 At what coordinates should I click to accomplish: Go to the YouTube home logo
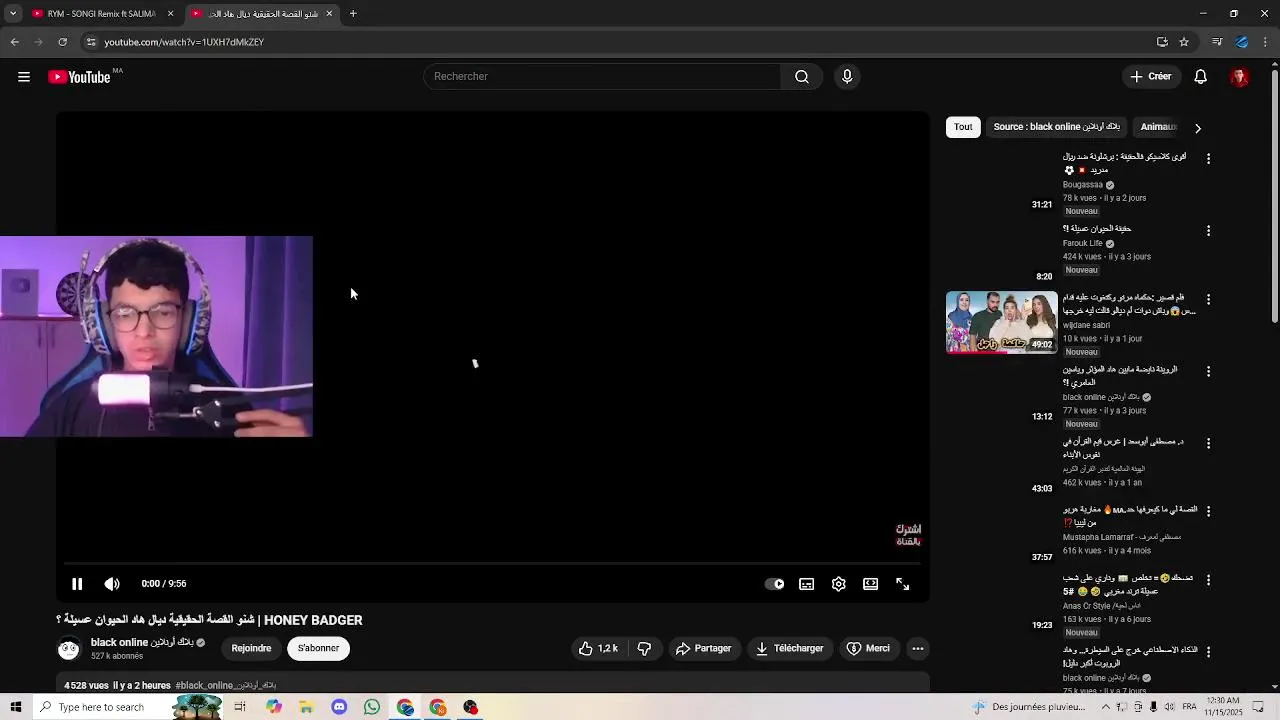(x=79, y=77)
